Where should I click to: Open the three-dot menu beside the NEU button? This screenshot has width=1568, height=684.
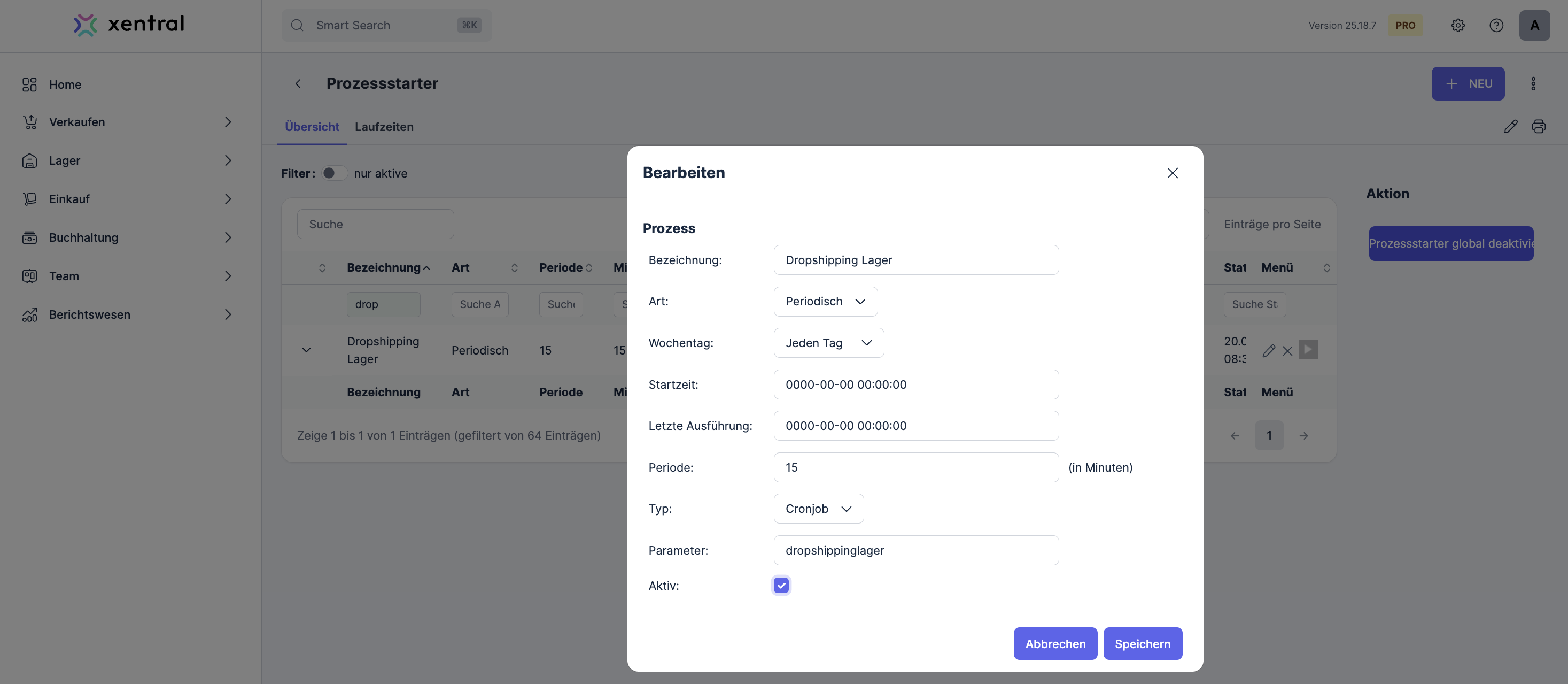click(1533, 83)
